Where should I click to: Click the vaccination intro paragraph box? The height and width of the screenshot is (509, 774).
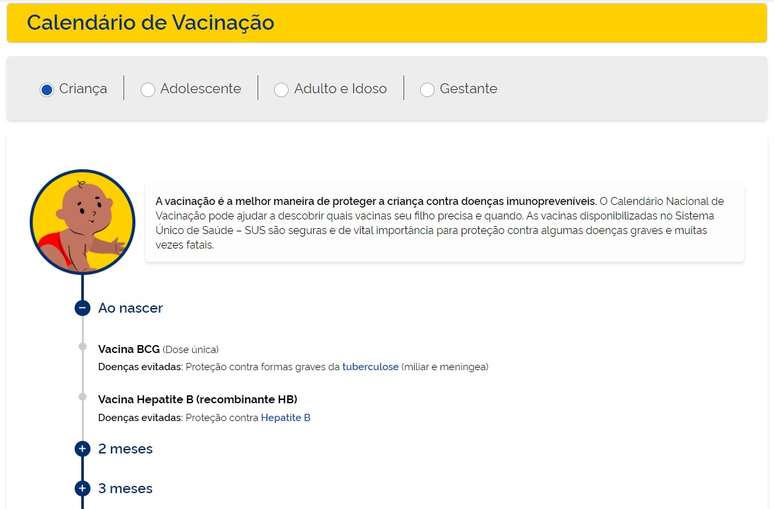click(444, 222)
